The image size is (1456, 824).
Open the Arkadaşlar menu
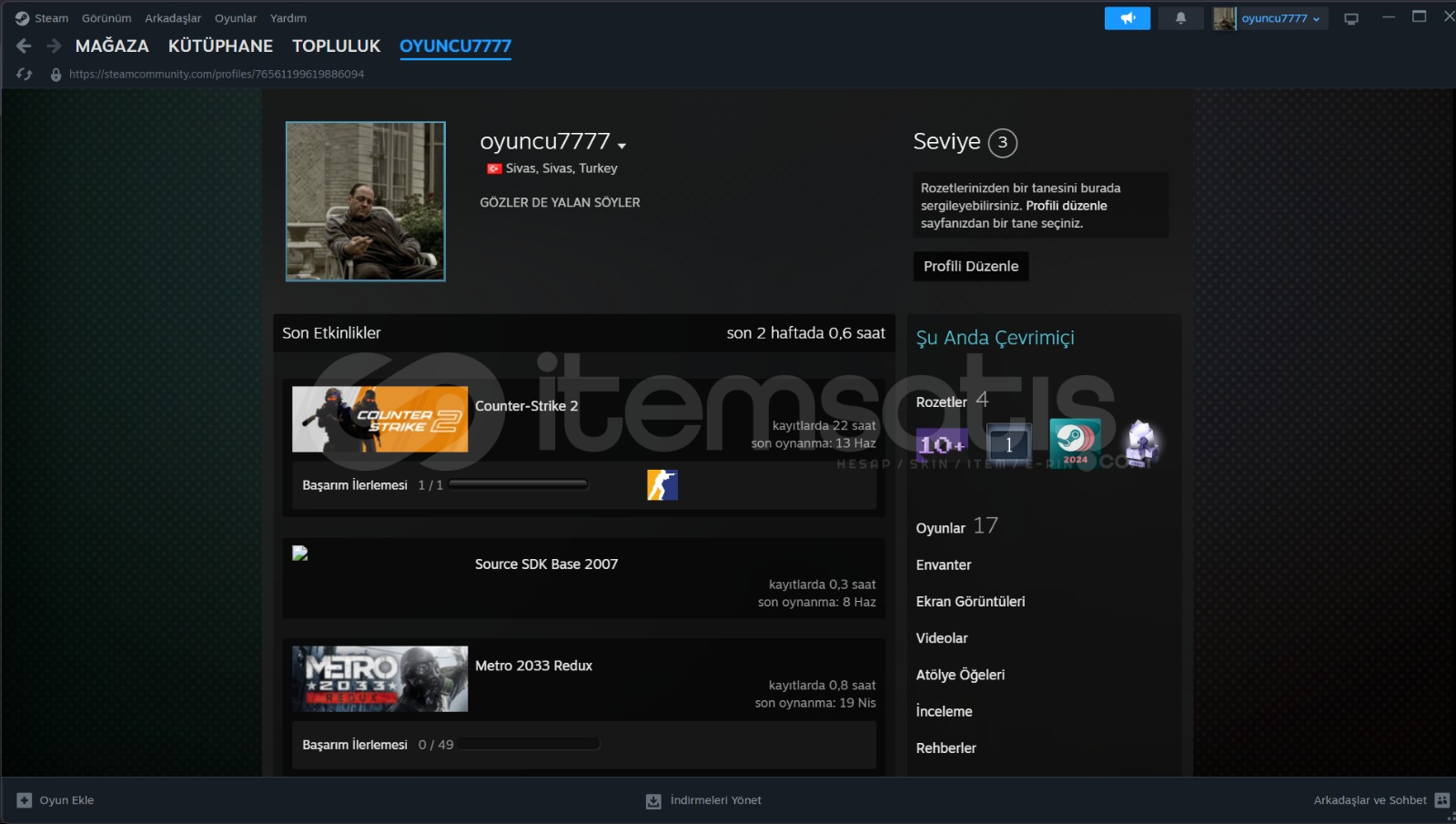click(173, 18)
